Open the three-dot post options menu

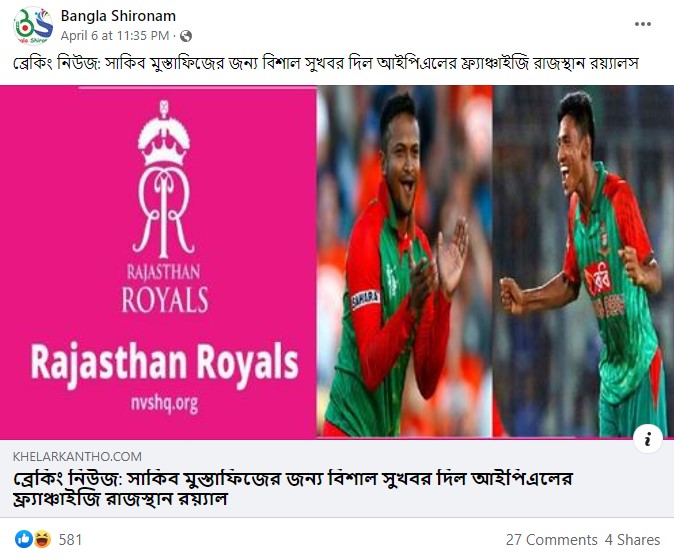point(643,24)
